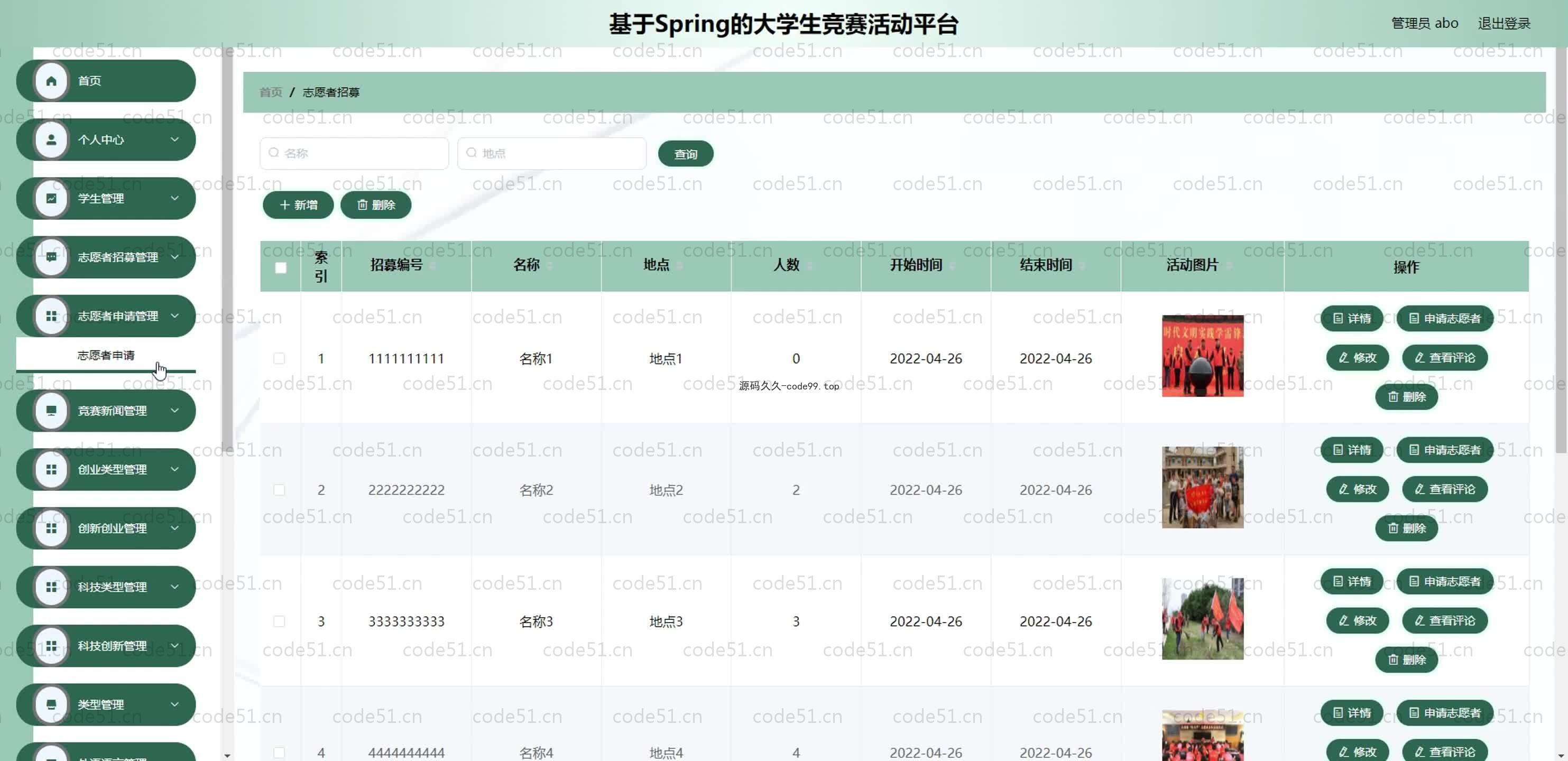1568x761 pixels.
Task: Click the grid icon for 科技创新管理
Action: tap(51, 646)
